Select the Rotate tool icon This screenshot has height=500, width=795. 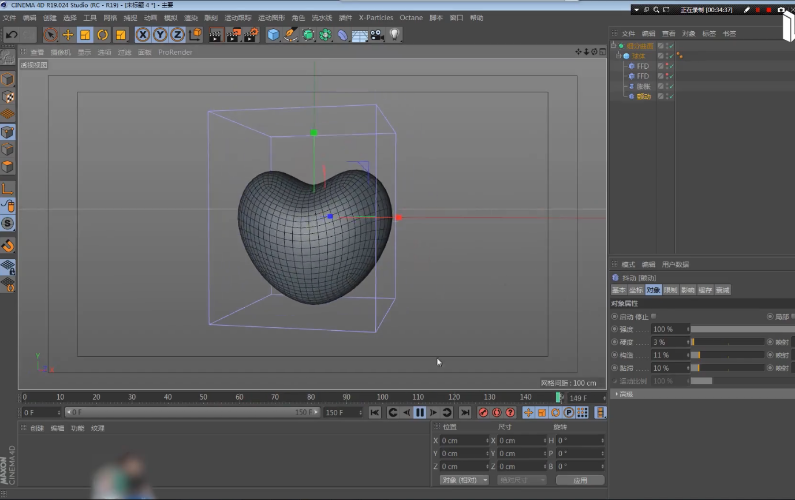click(102, 34)
